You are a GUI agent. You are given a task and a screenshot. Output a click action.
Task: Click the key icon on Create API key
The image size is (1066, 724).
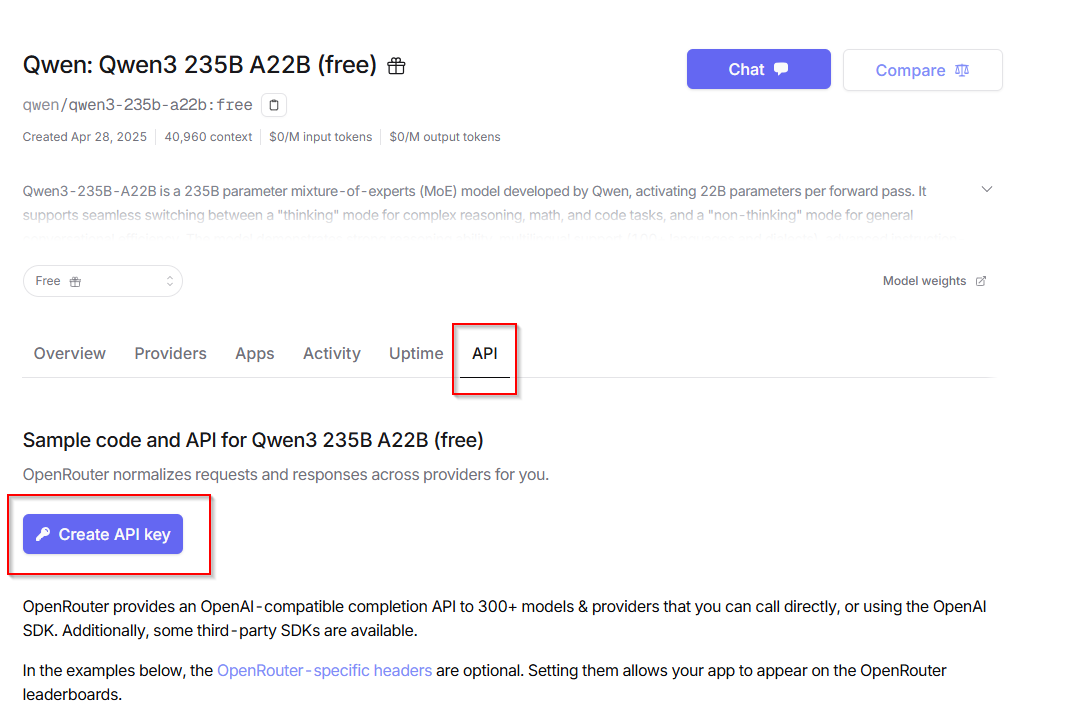[x=41, y=534]
